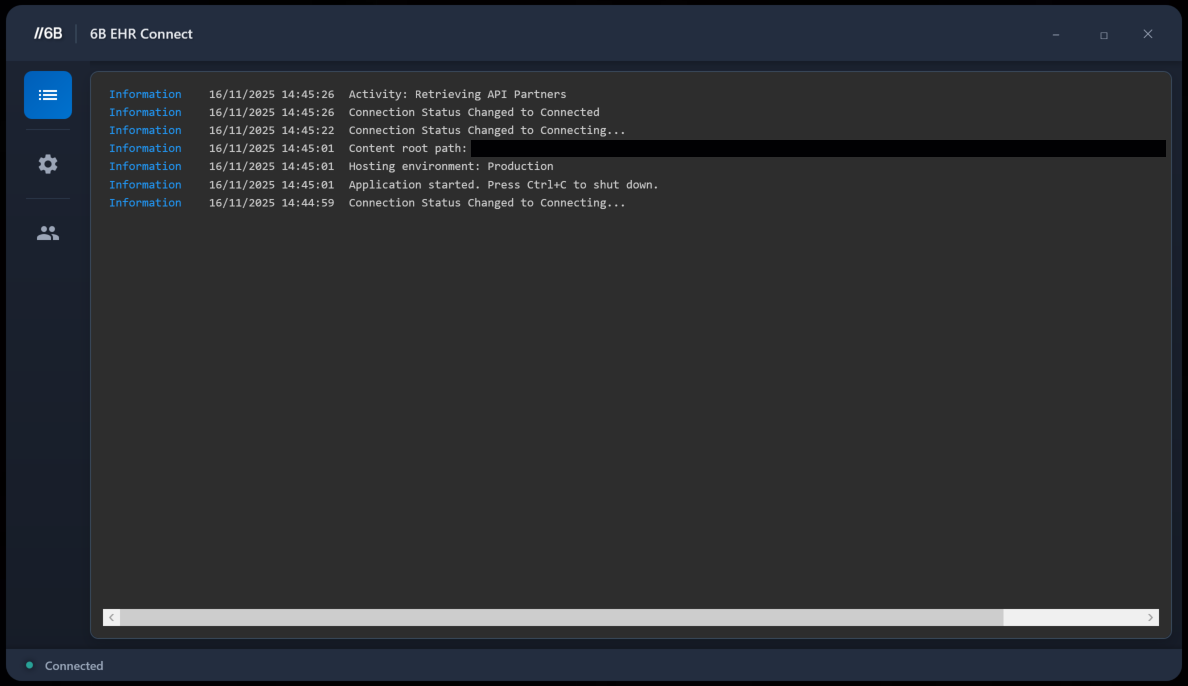Close the 6B EHR Connect window
The image size is (1188, 686).
coord(1148,34)
